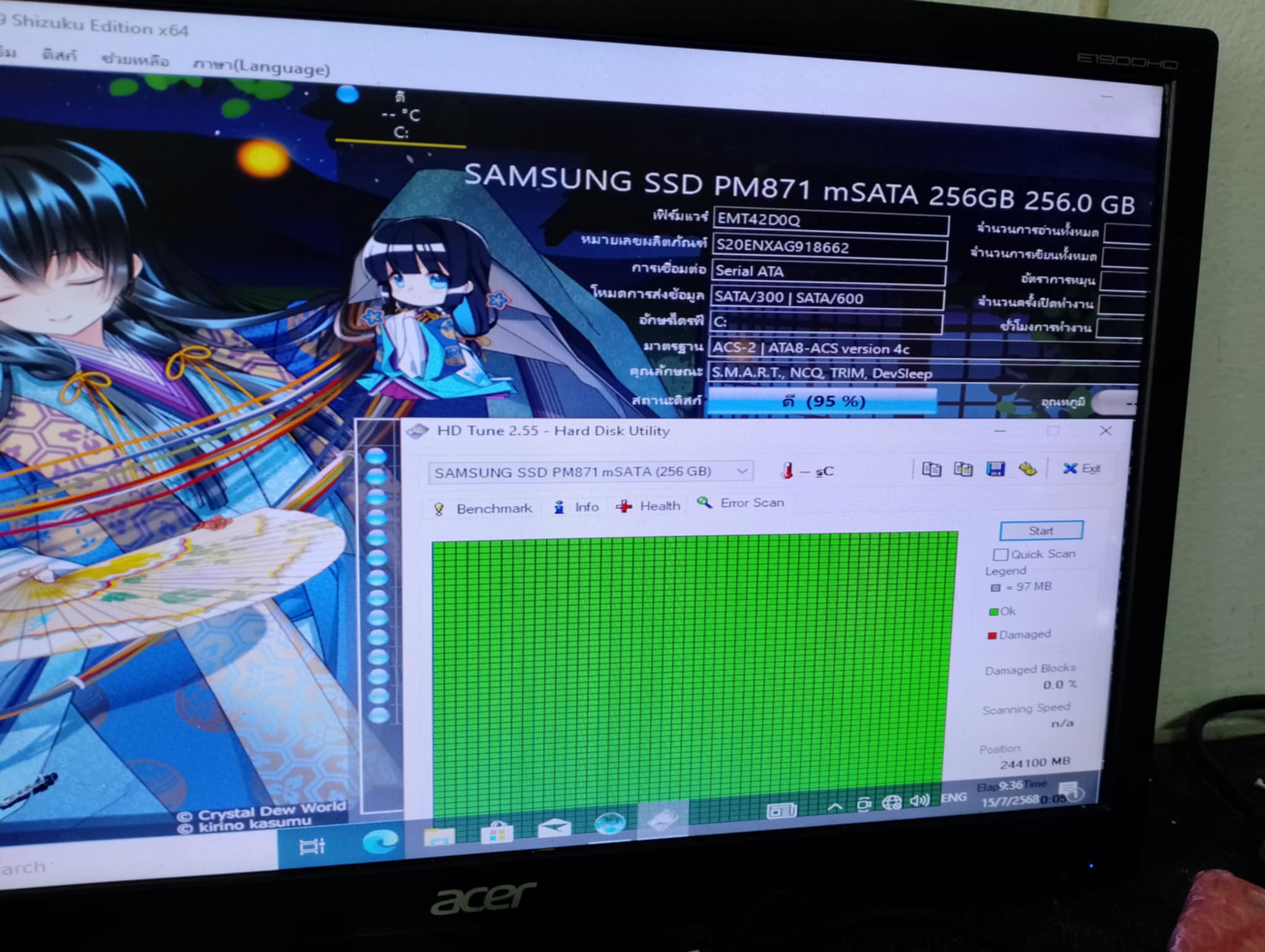The height and width of the screenshot is (952, 1265).
Task: Enable the Quick Scan checkbox
Action: coord(1001,554)
